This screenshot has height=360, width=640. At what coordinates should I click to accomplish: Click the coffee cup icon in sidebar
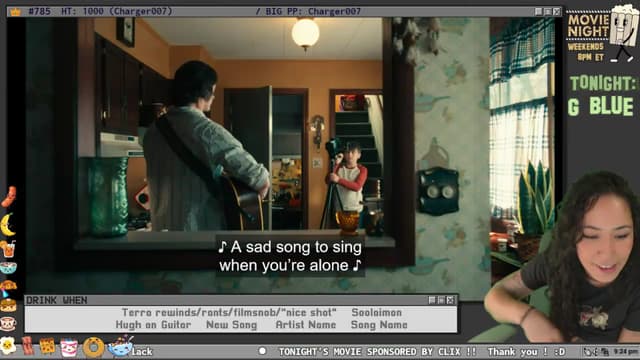8,324
